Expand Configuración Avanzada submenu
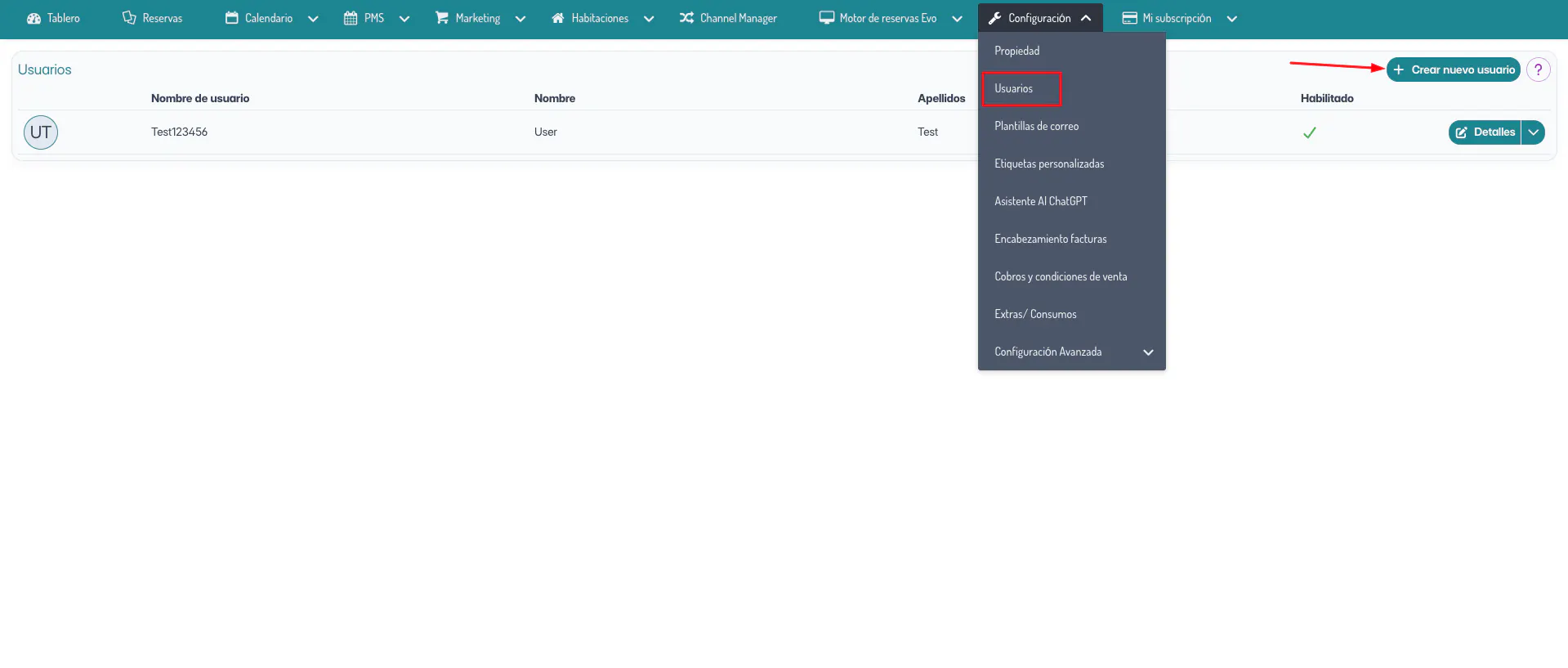The image size is (1568, 668). (1072, 352)
